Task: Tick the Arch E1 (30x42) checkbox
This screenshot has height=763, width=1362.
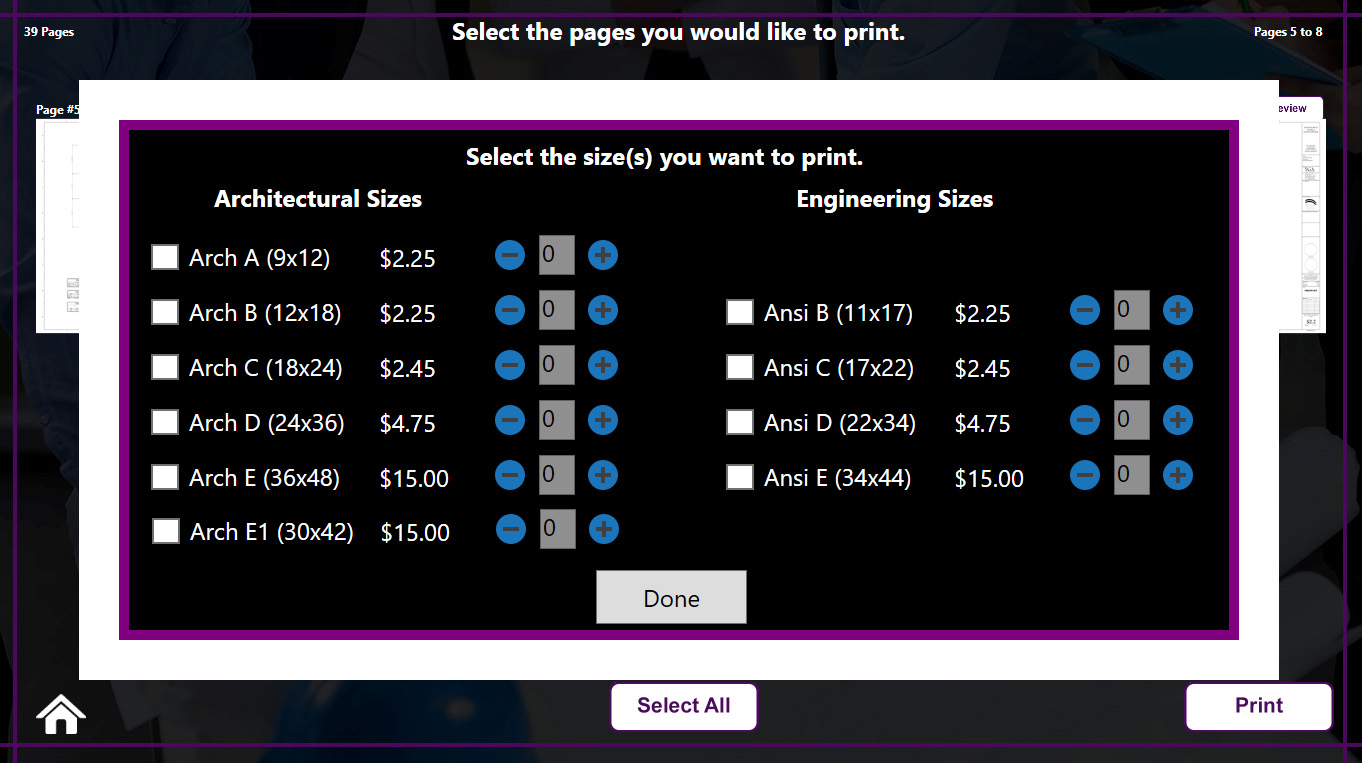Action: pos(166,531)
